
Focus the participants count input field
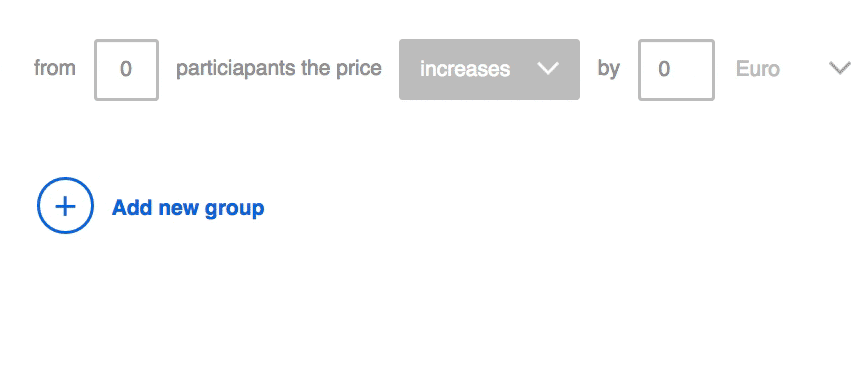[x=126, y=70]
